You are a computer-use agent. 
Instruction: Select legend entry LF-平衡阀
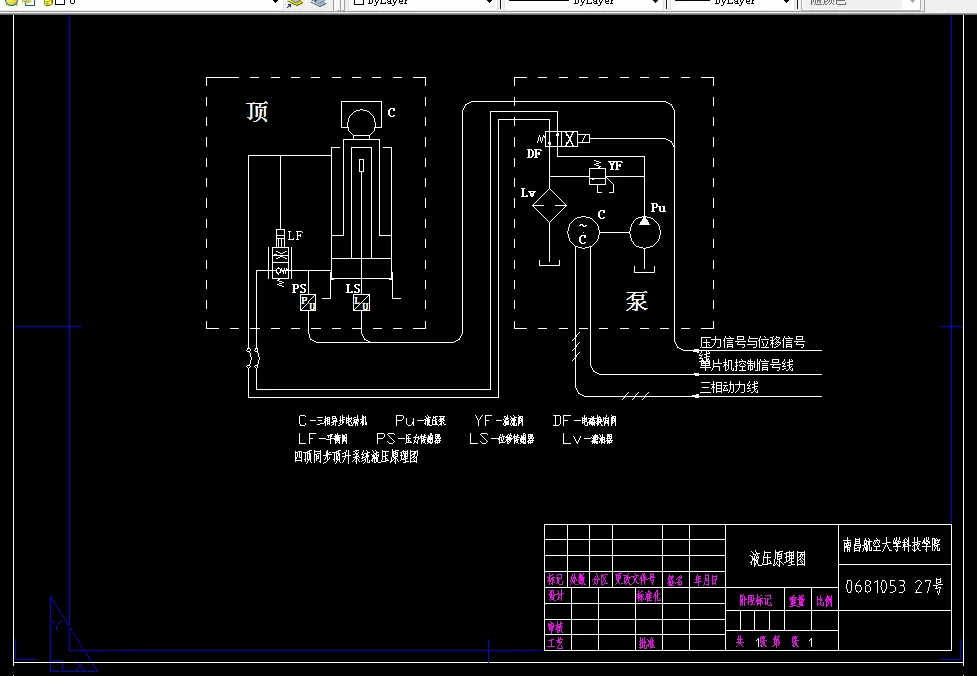323,439
